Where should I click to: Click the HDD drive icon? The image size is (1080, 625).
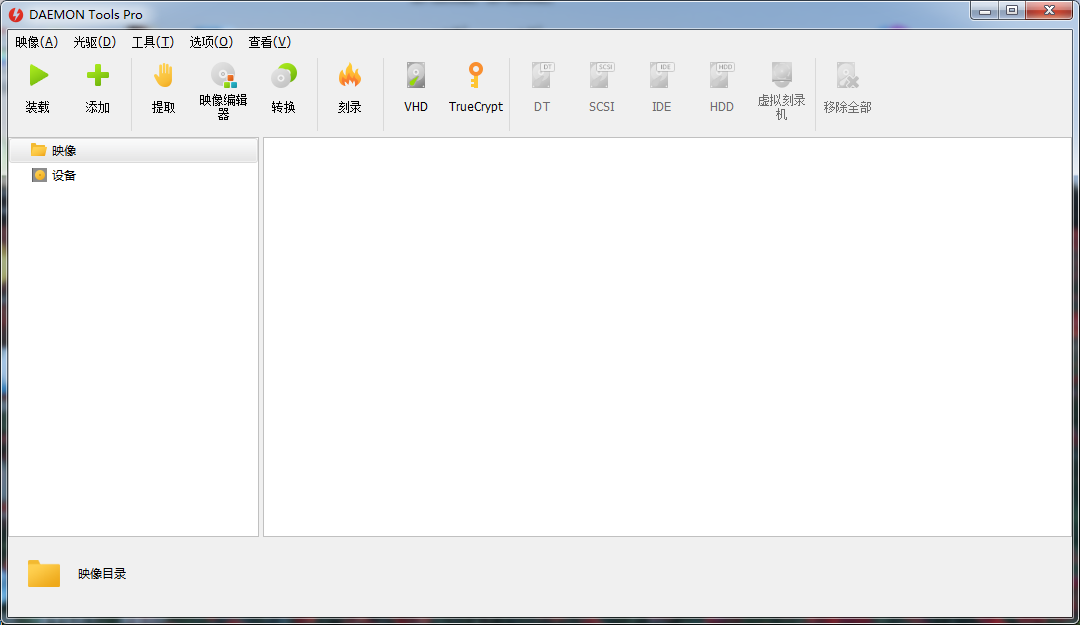click(x=722, y=75)
